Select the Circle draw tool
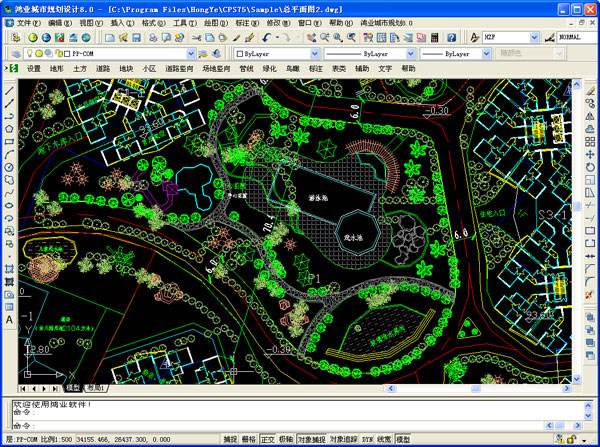 [9, 167]
